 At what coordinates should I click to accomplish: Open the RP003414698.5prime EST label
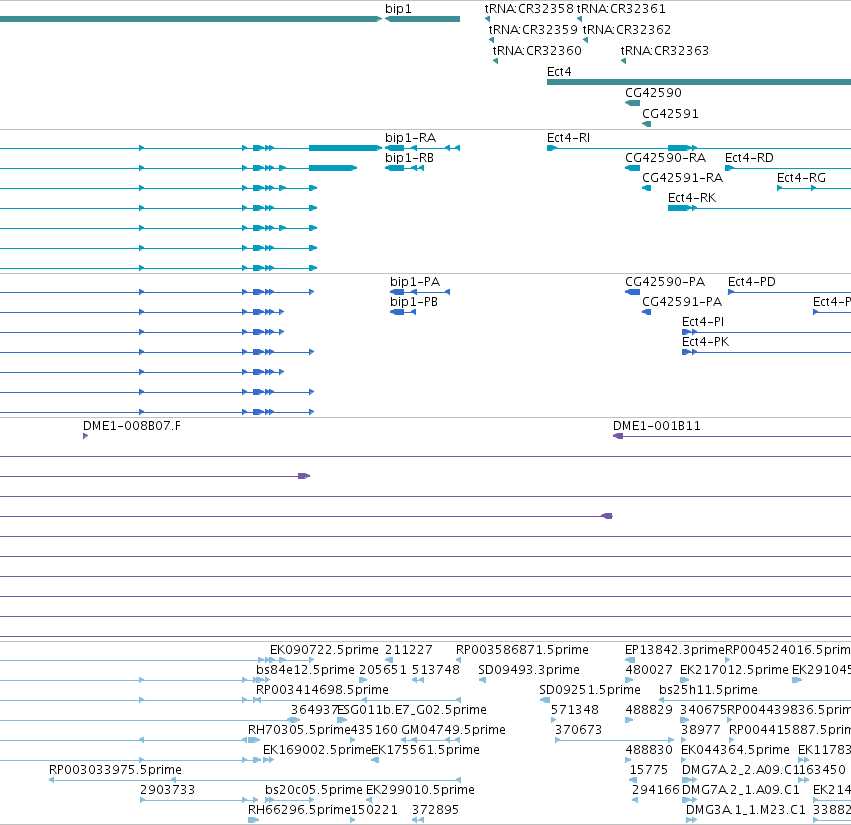(322, 690)
